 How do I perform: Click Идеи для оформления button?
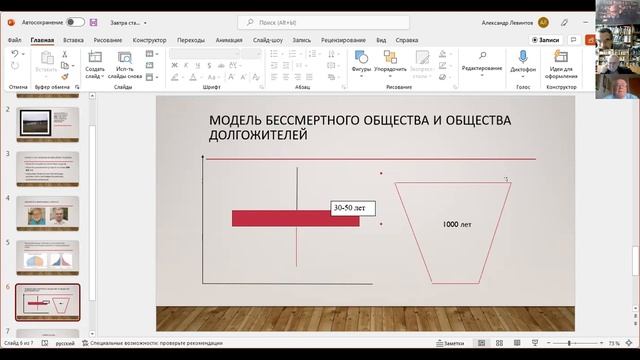click(561, 64)
